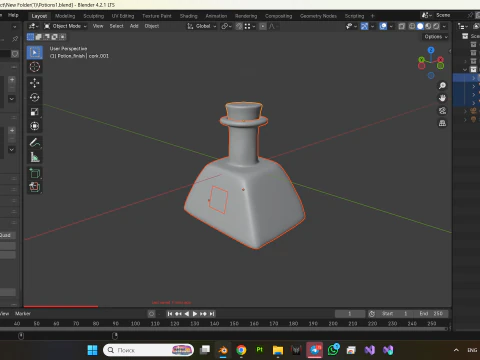Select the Move tool
480x360 pixels.
(35, 83)
